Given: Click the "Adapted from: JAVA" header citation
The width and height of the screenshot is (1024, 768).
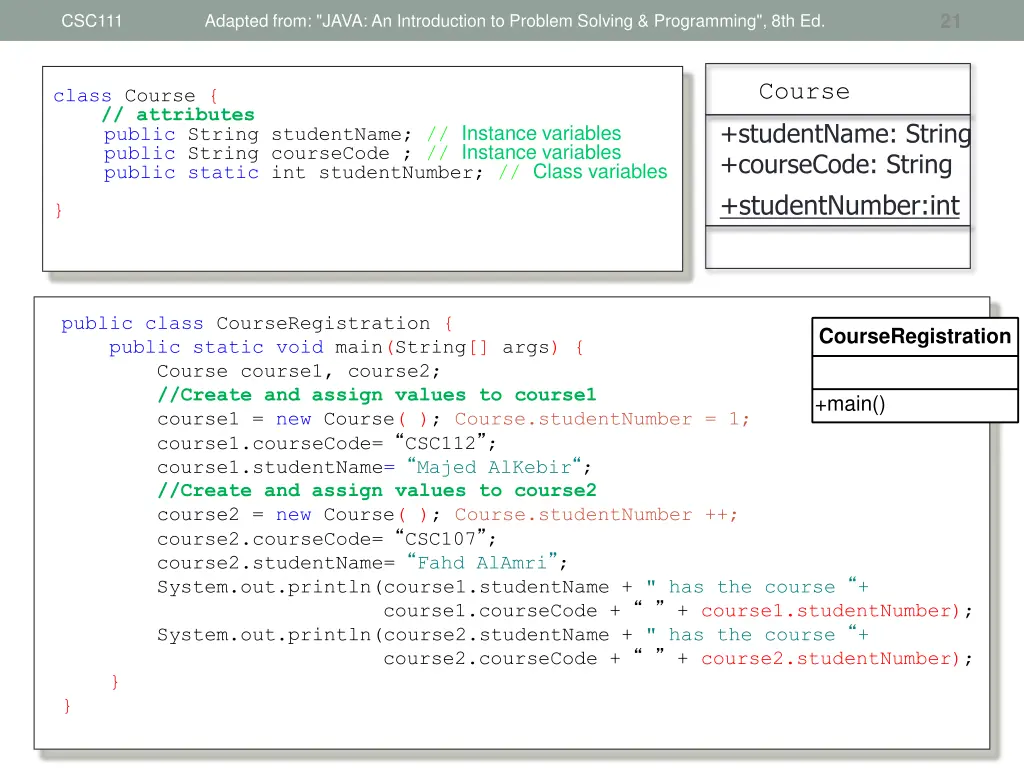Looking at the screenshot, I should pyautogui.click(x=515, y=21).
